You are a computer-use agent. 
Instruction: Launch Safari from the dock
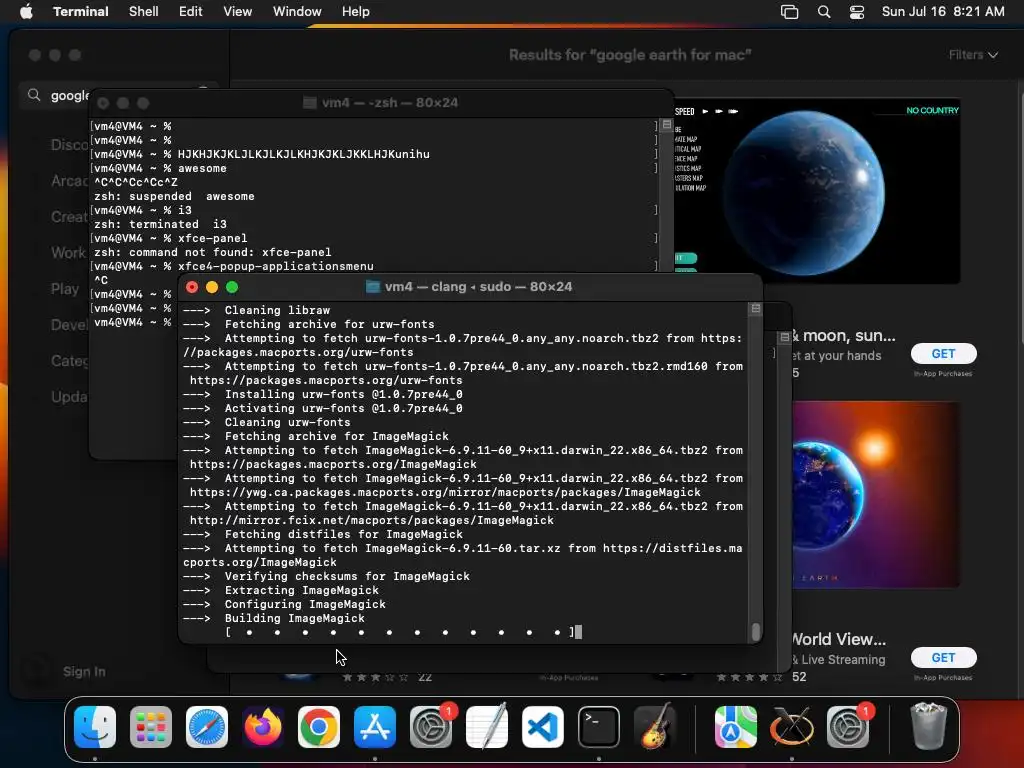pos(207,727)
